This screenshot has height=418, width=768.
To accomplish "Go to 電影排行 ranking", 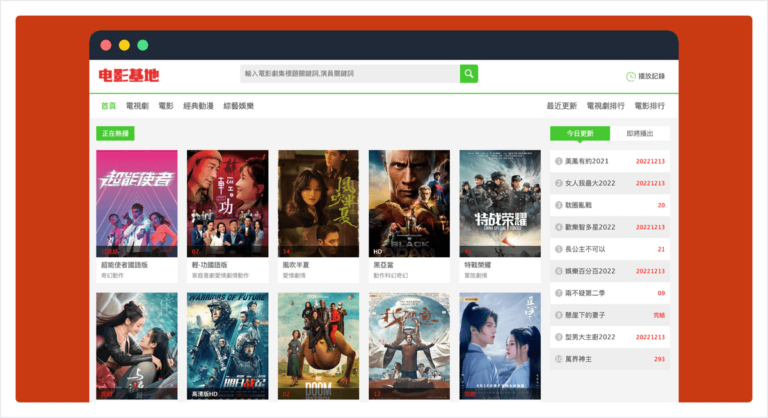I will 649,106.
